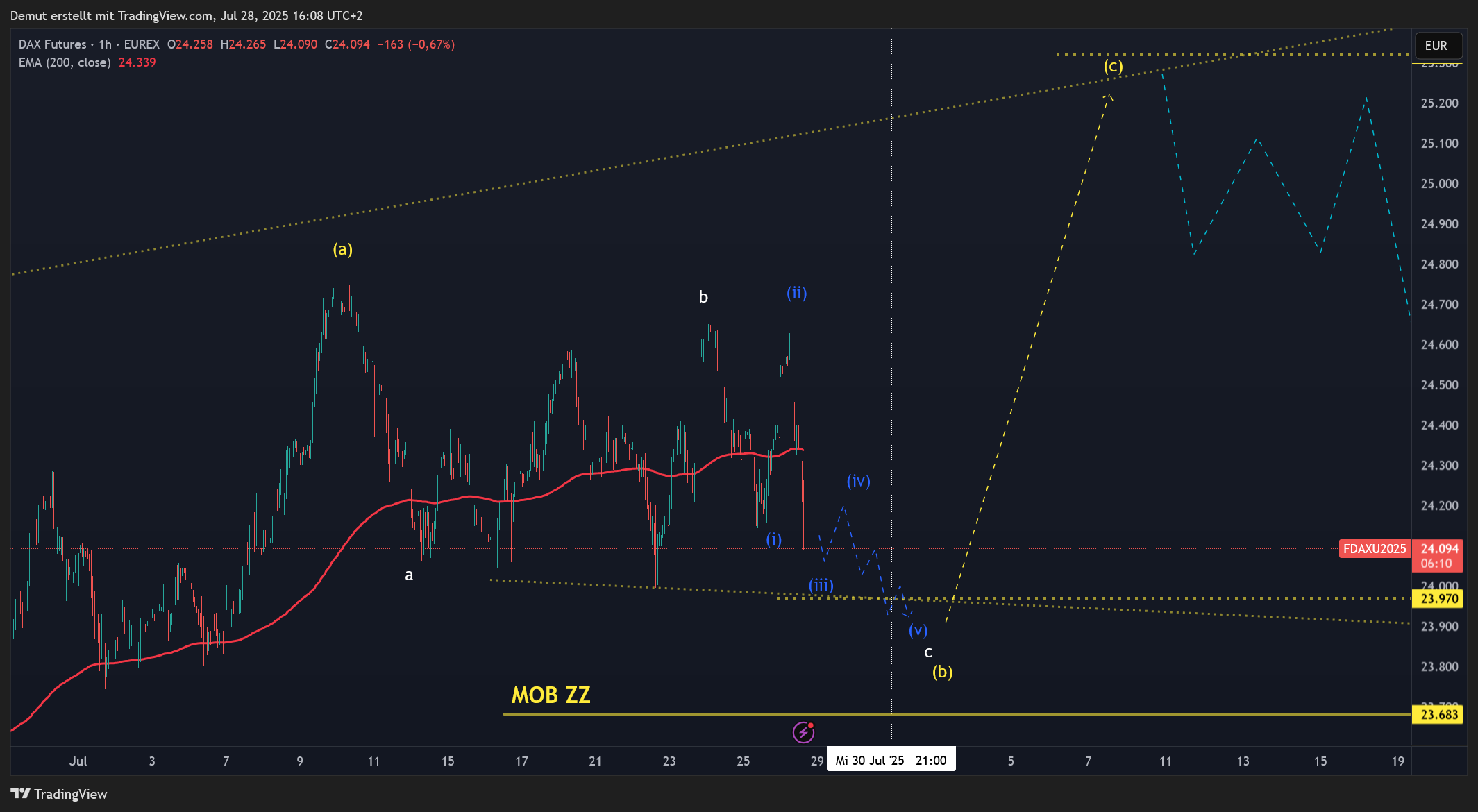The width and height of the screenshot is (1478, 812).
Task: Select the blue (iv) wave label
Action: [x=858, y=481]
